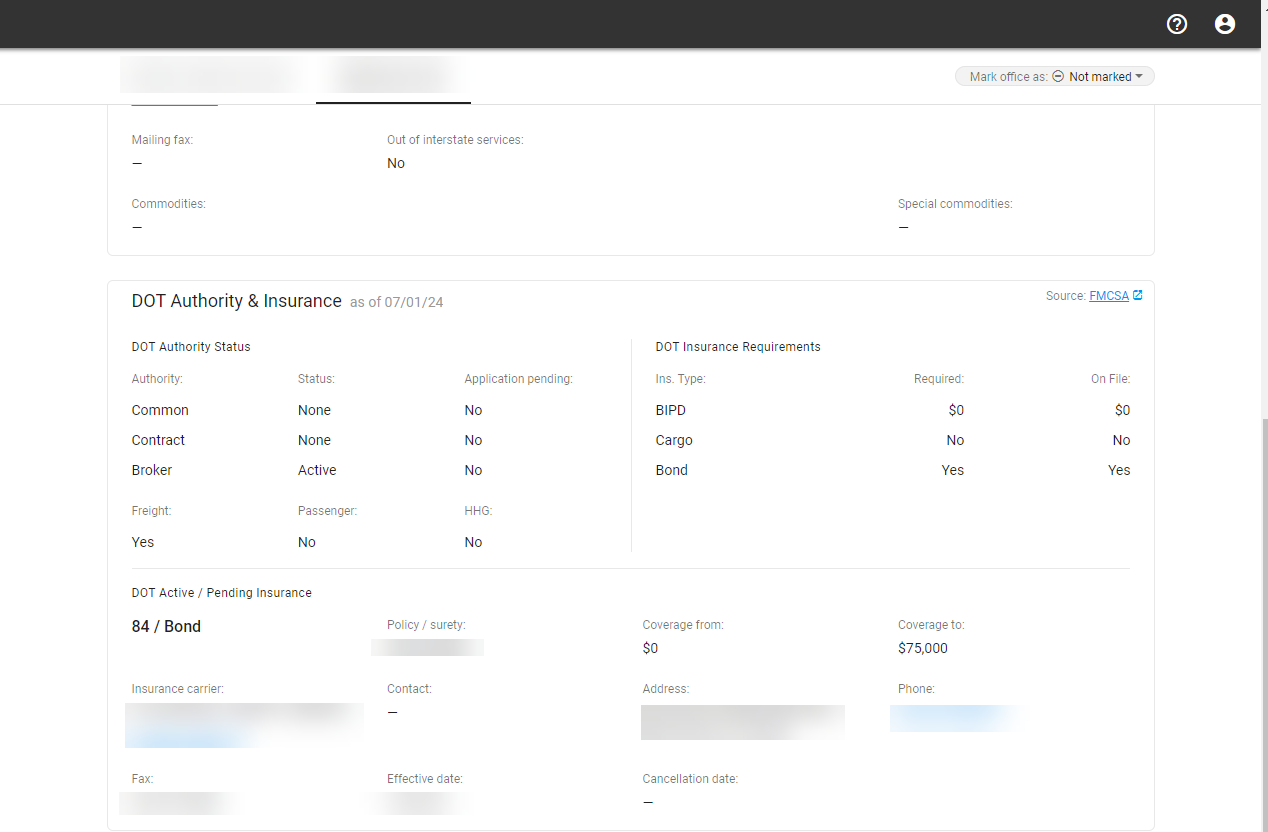Click the profile avatar icon top right

(1225, 23)
